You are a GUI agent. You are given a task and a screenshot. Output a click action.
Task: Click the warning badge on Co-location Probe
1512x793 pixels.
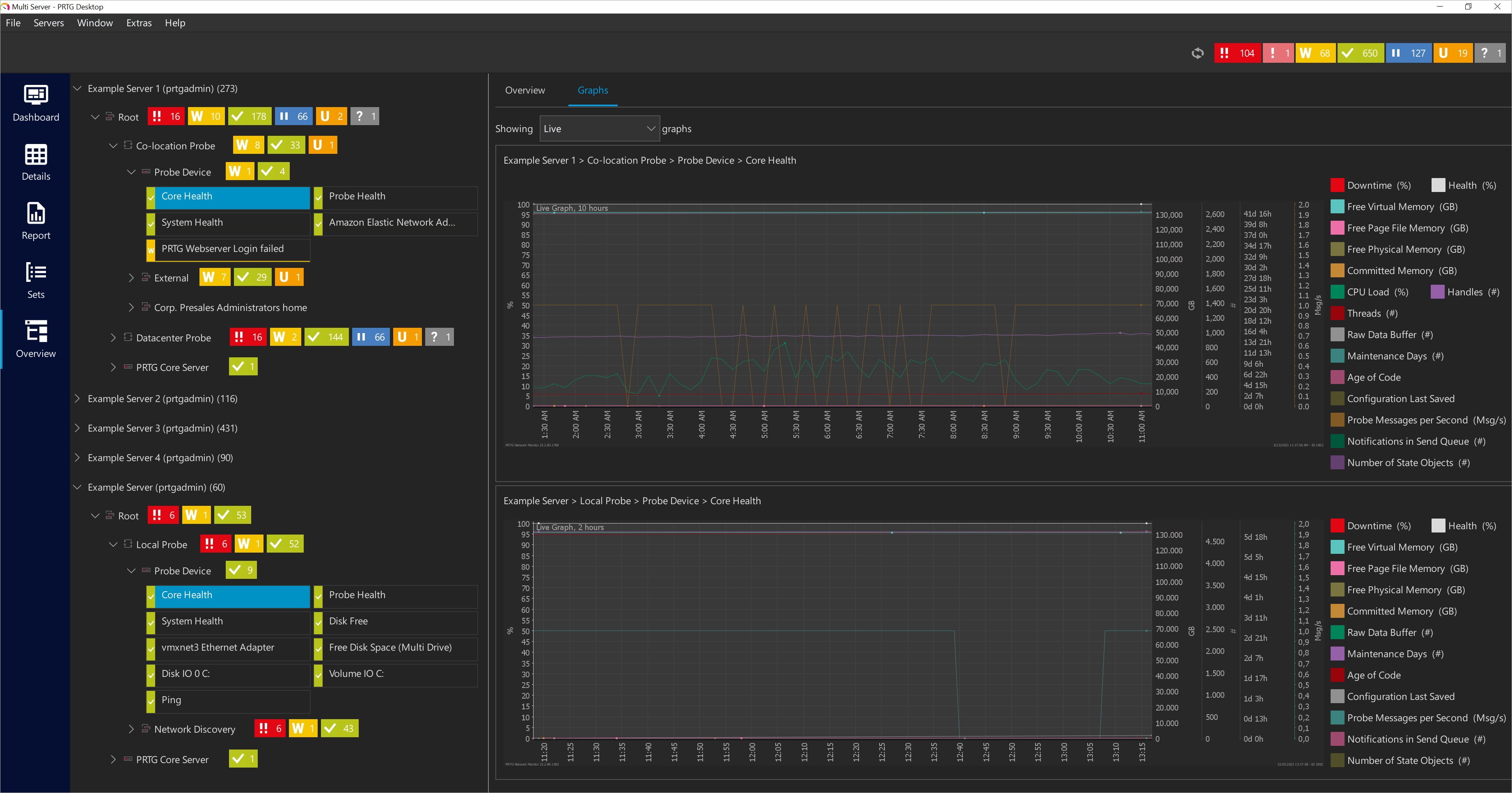point(248,145)
